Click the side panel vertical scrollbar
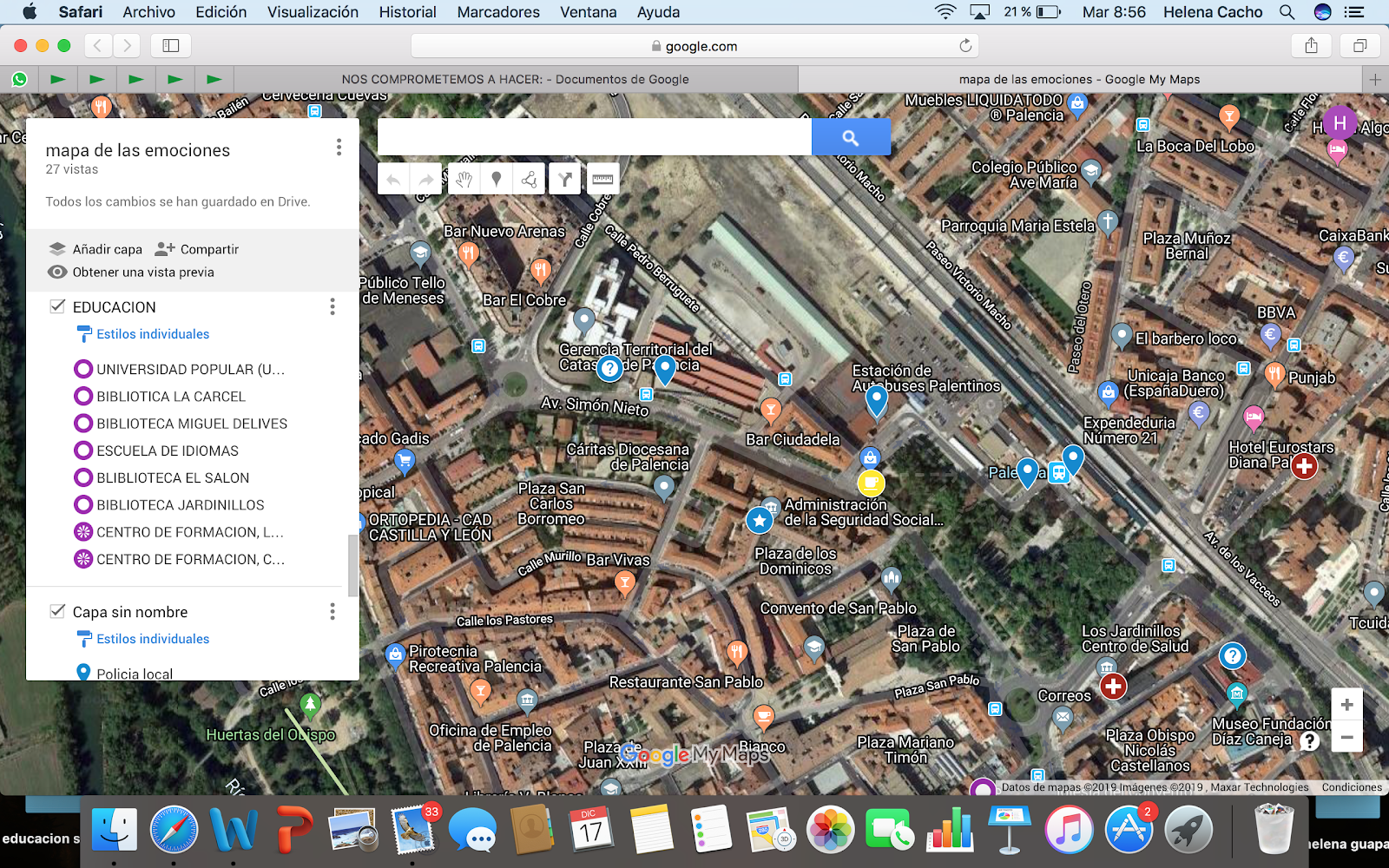The image size is (1389, 868). [352, 566]
